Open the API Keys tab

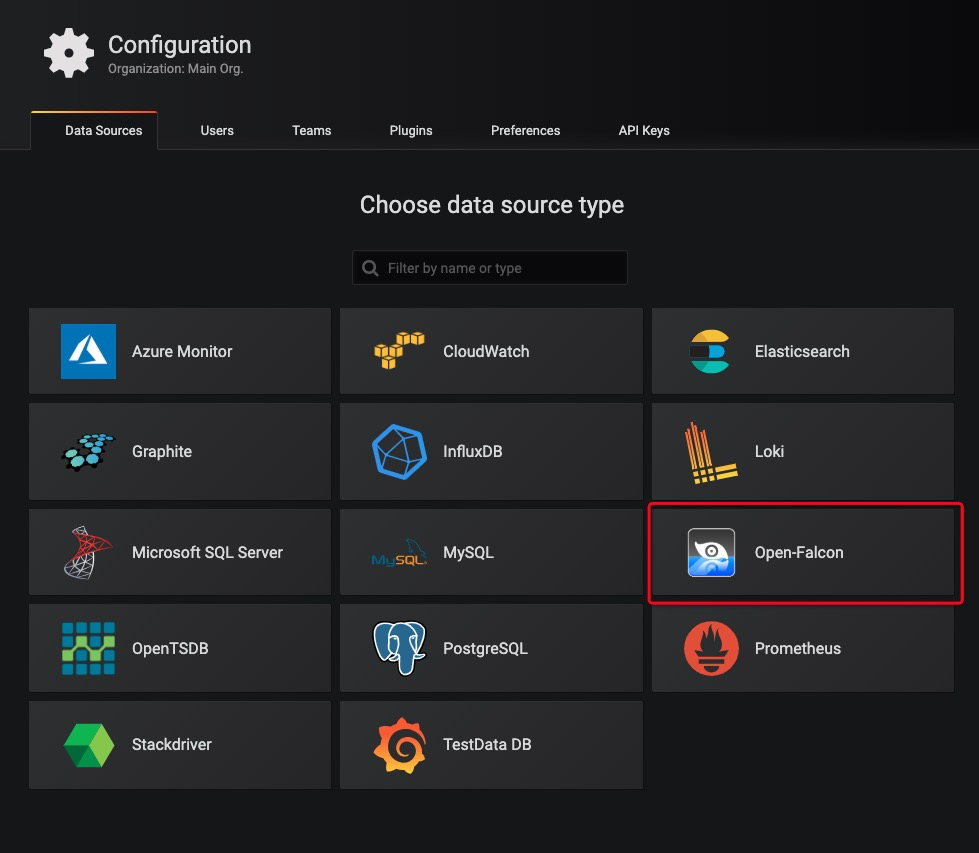click(x=644, y=131)
